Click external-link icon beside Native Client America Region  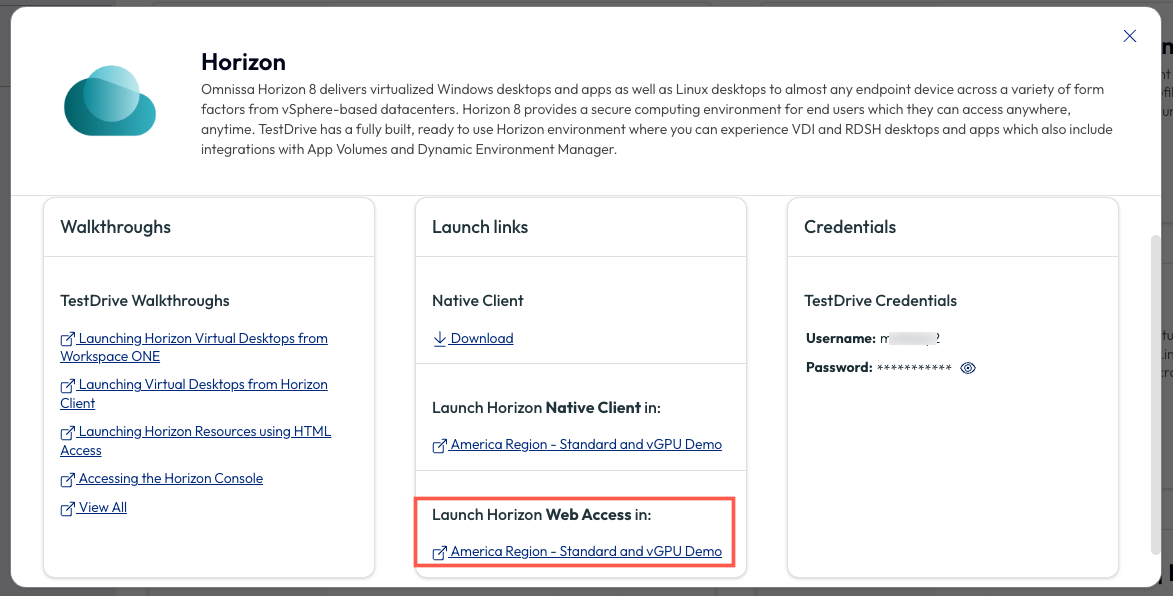point(440,446)
